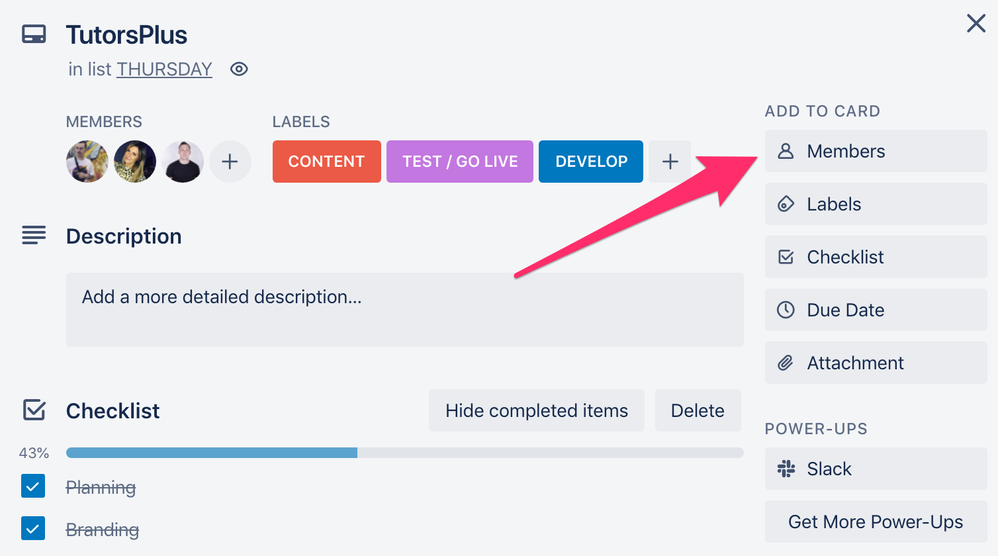The image size is (998, 556).
Task: Click the purple TEST / GO LIVE label
Action: (x=460, y=161)
